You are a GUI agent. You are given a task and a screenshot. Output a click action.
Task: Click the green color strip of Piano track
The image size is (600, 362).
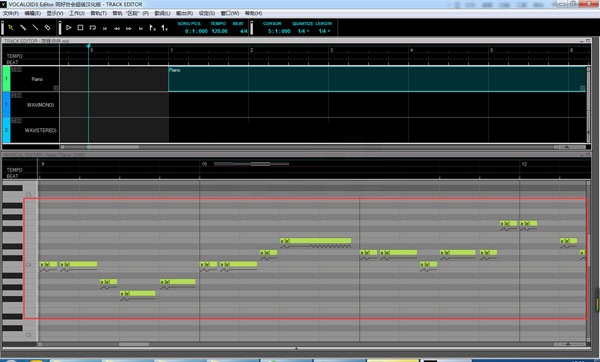(7, 79)
